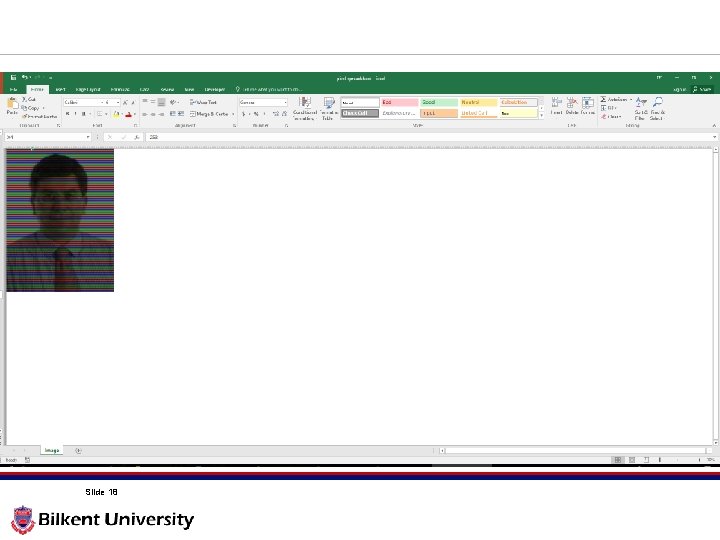This screenshot has height=540, width=720.
Task: Click the Insert Function fx button
Action: [137, 137]
